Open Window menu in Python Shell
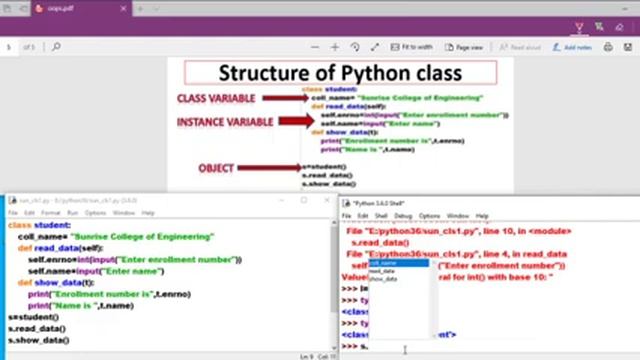Image resolution: width=640 pixels, height=360 pixels. tap(458, 216)
